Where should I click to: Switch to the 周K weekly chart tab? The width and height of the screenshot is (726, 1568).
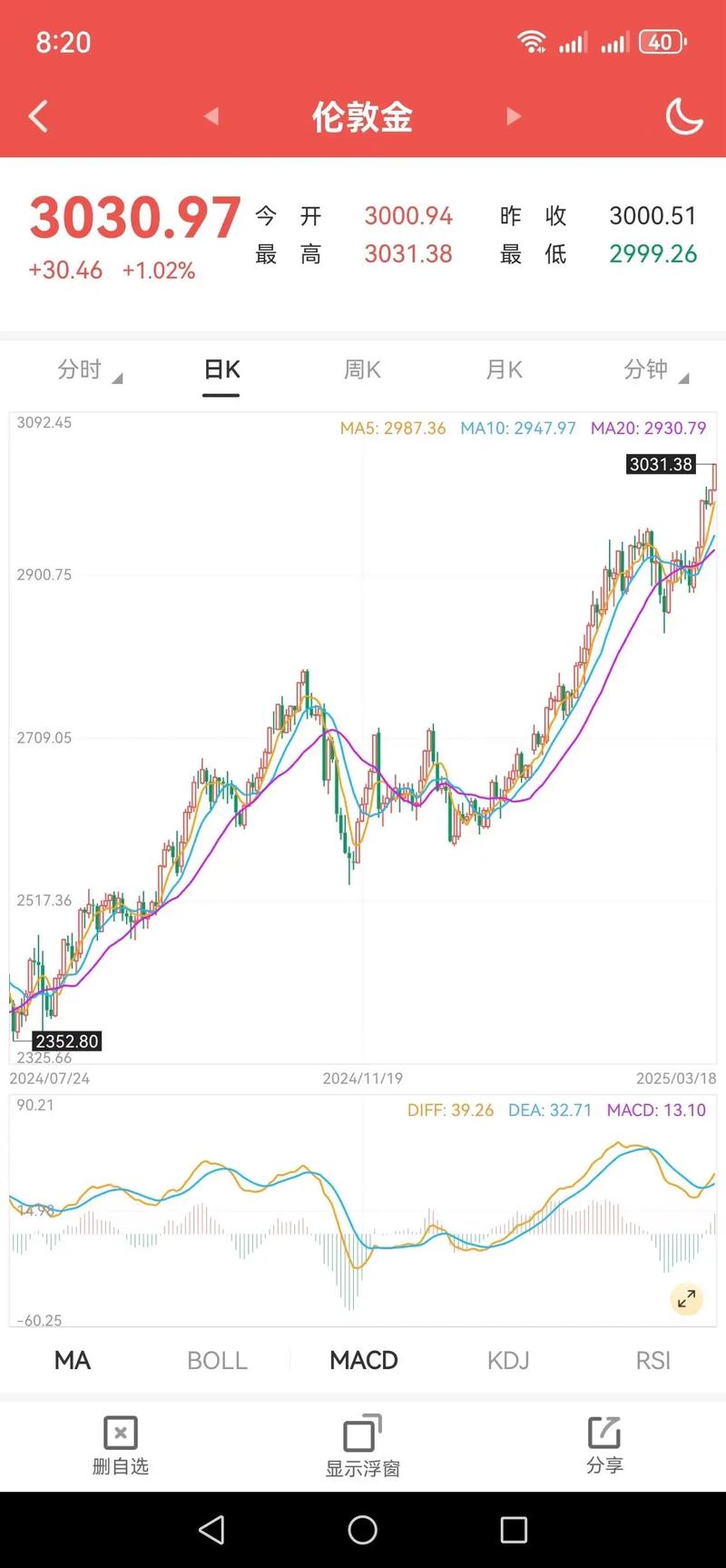click(x=361, y=370)
